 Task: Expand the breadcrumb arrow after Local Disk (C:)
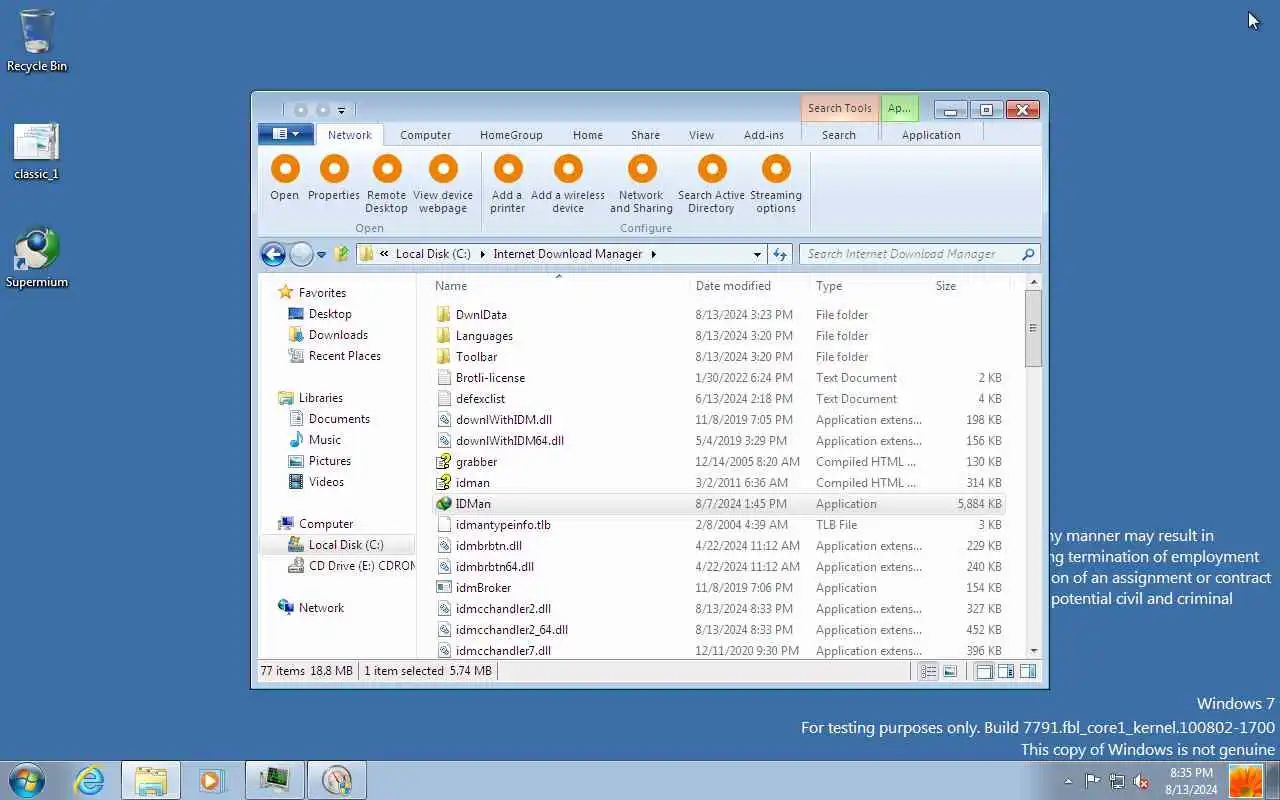point(481,254)
